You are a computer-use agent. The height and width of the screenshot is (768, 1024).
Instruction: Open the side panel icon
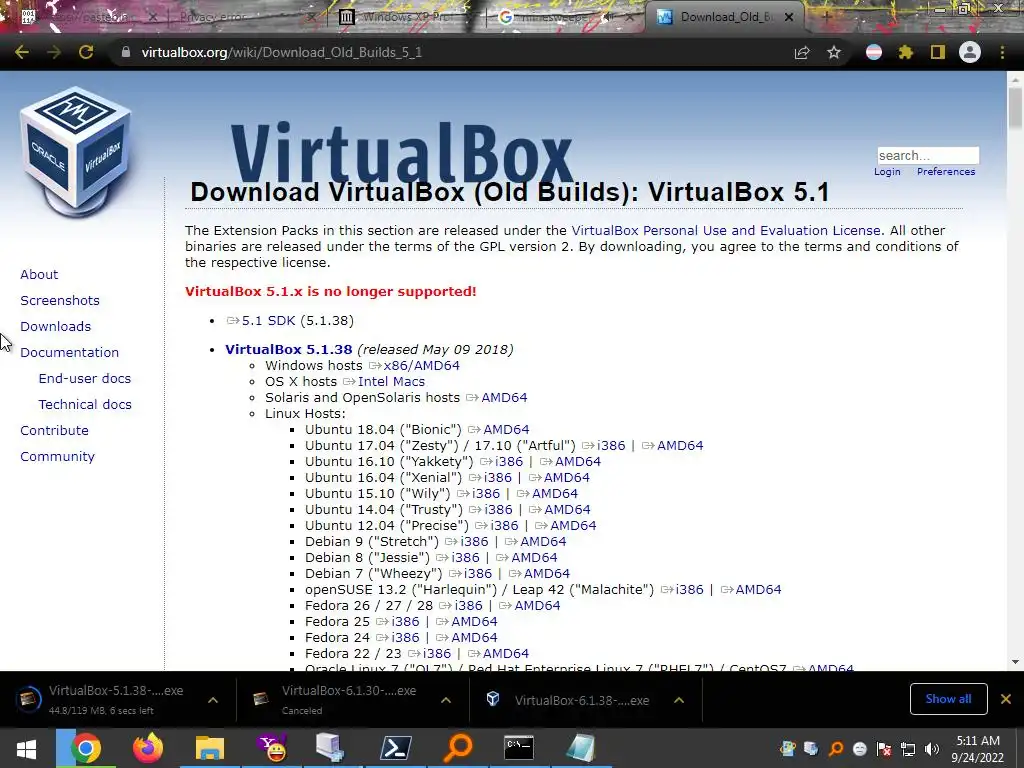pos(938,52)
